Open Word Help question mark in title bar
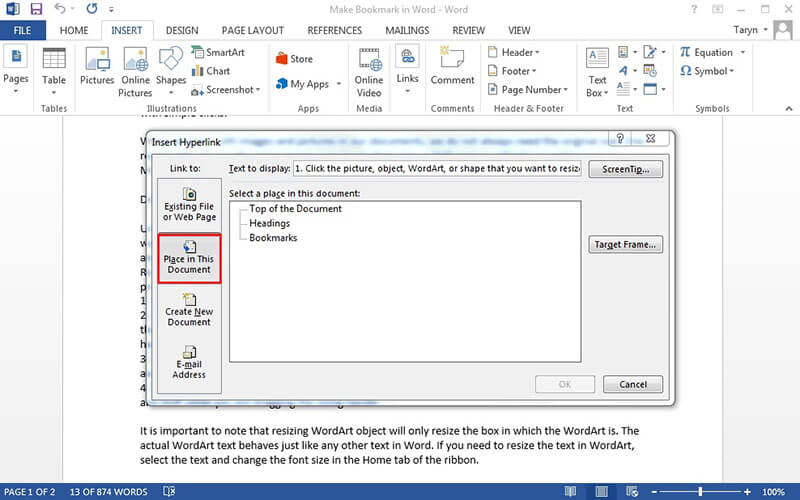Viewport: 800px width, 500px height. point(693,9)
